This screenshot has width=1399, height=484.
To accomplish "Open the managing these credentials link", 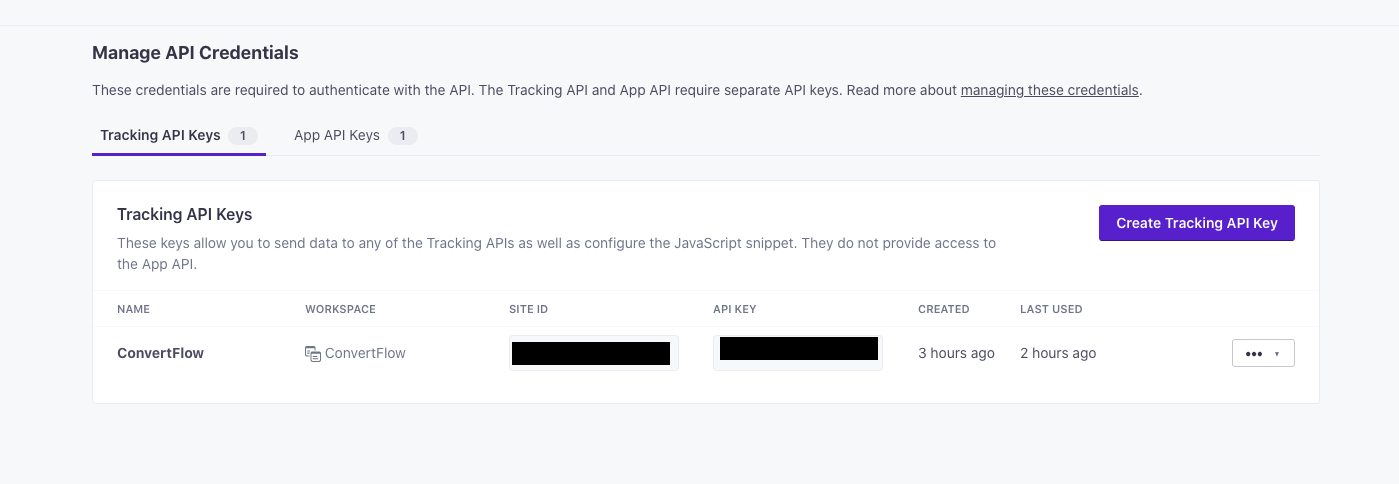I will 1049,90.
